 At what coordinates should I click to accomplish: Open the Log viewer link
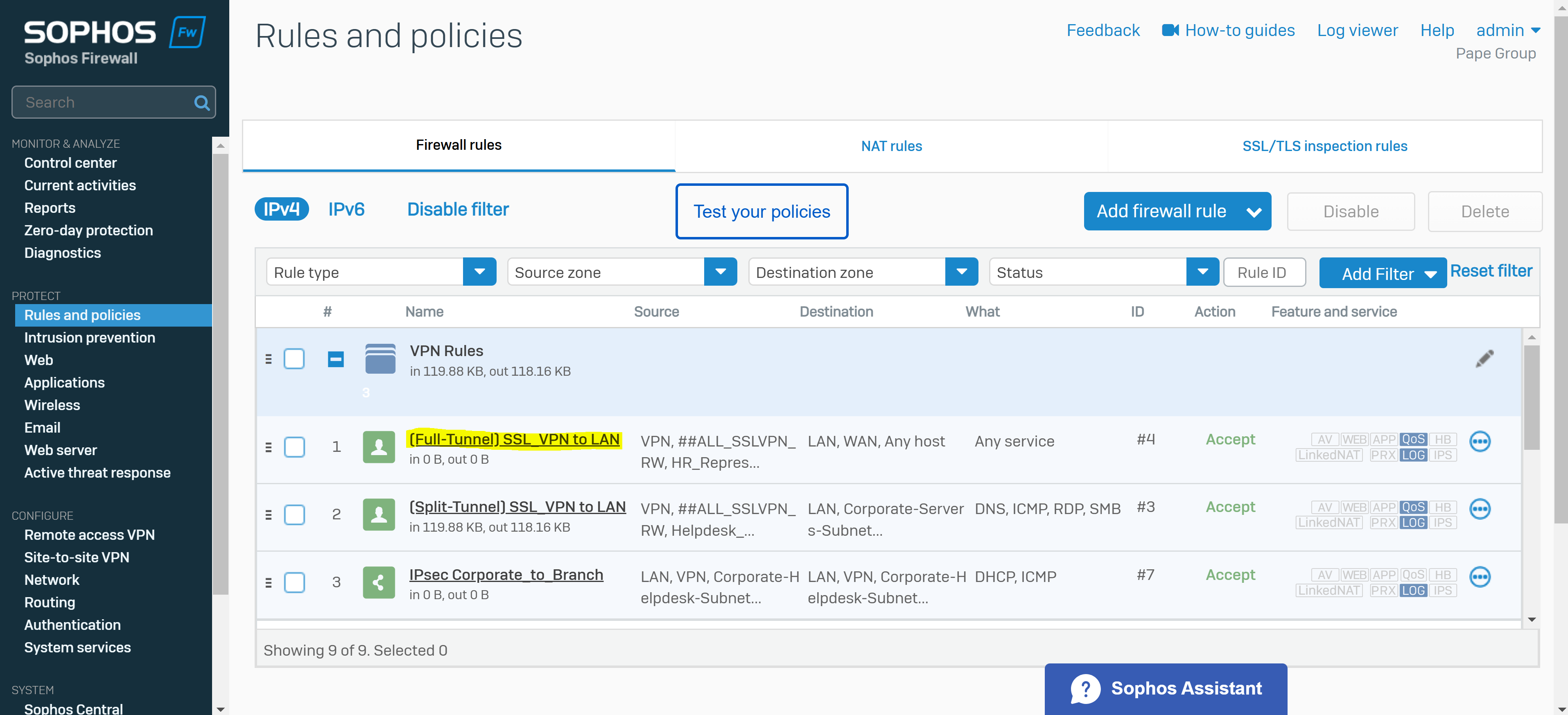pyautogui.click(x=1358, y=30)
